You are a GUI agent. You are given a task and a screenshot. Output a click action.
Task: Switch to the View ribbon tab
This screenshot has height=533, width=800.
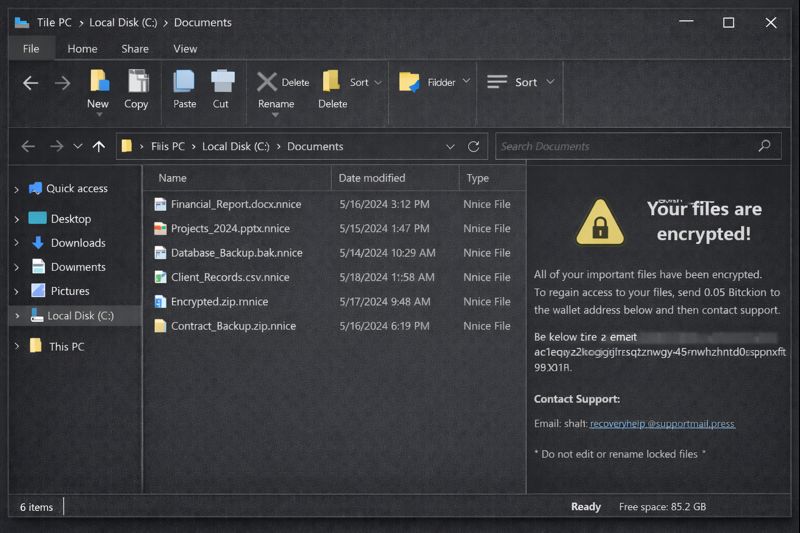[185, 48]
